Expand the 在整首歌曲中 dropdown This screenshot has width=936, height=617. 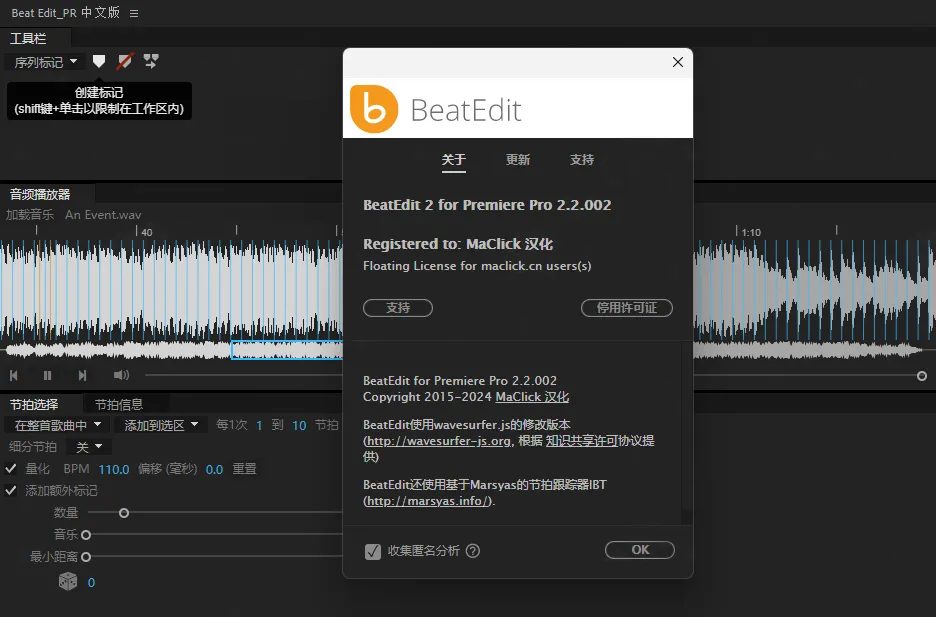pos(58,425)
